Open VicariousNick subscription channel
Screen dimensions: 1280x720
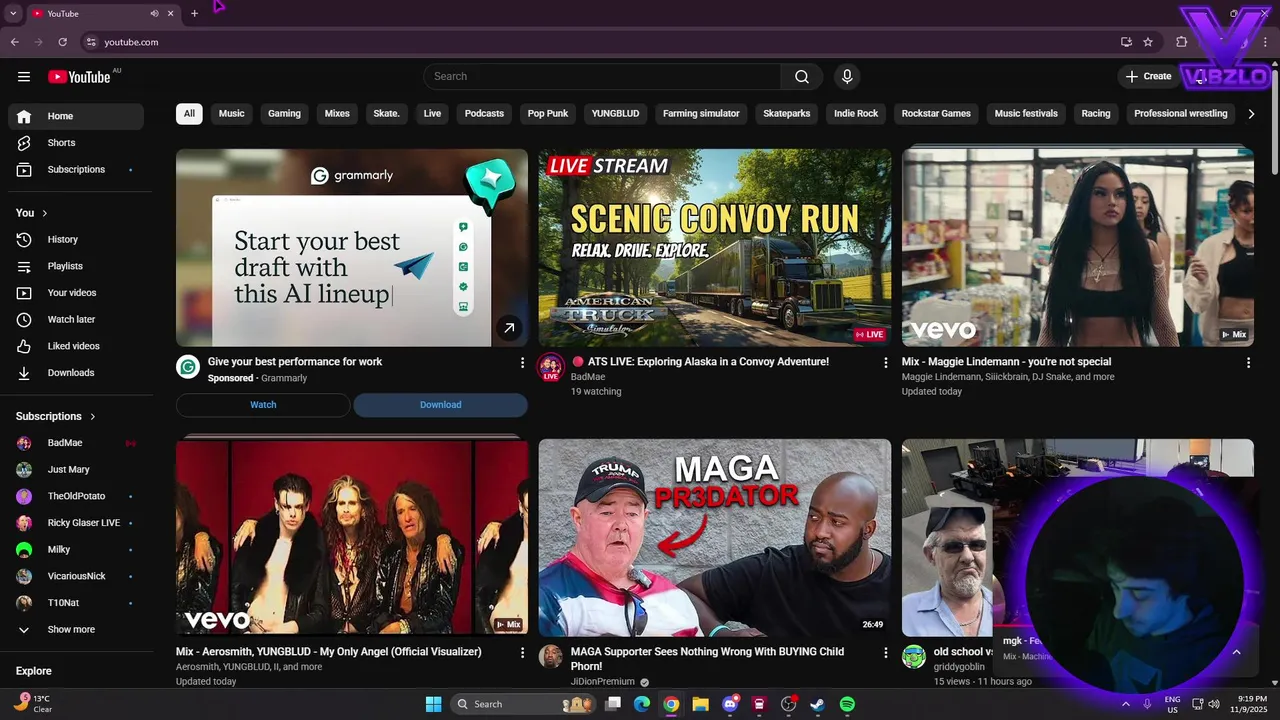76,576
